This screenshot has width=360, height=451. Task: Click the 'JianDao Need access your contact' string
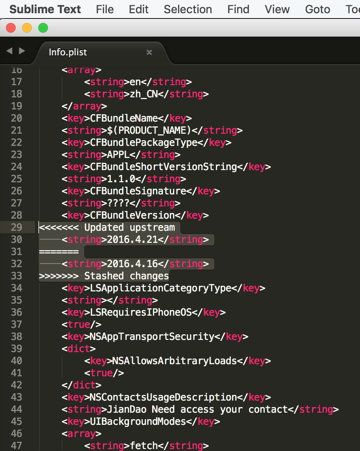[x=197, y=409]
